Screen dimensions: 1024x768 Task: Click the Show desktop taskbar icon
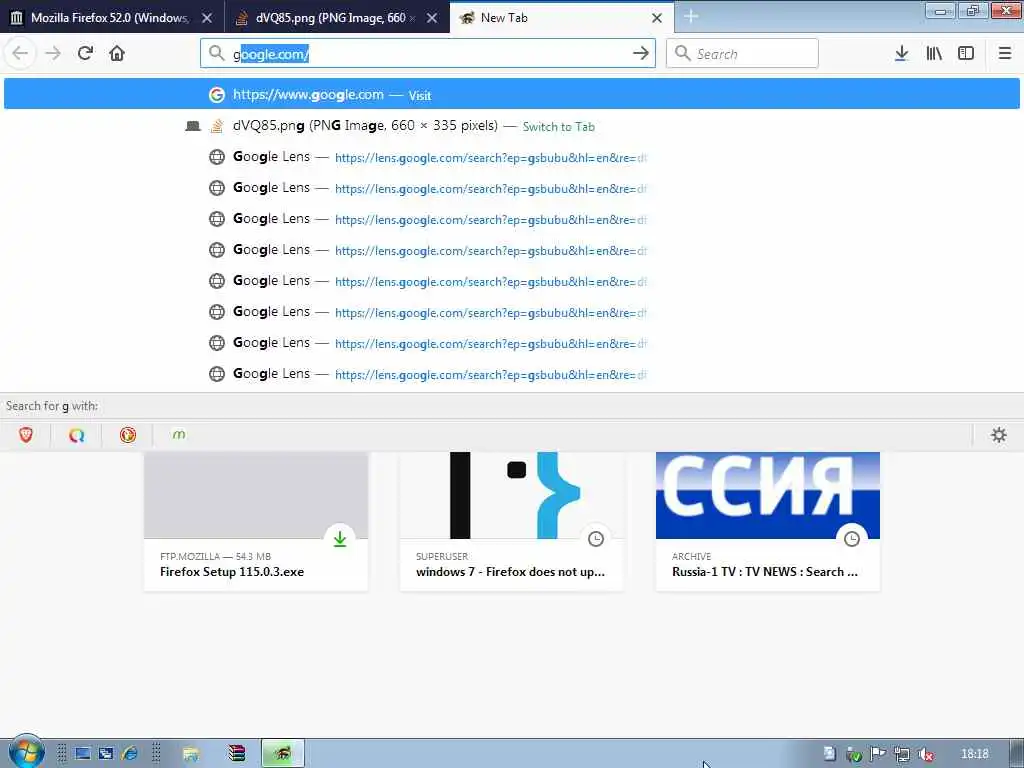click(83, 754)
